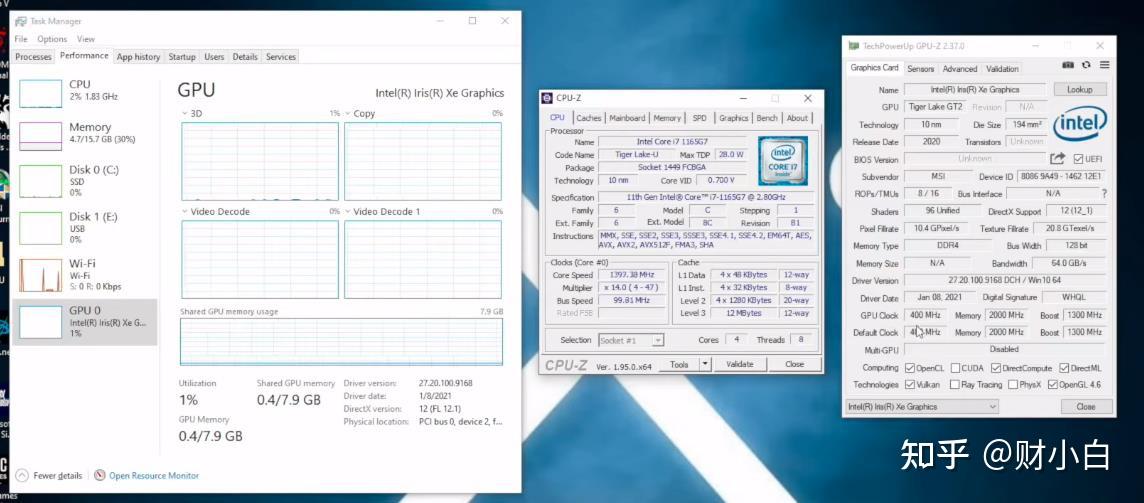Screen dimensions: 1144x503
Task: Select Disk 1 (E:) USB graph thumbnail
Action: click(40, 228)
